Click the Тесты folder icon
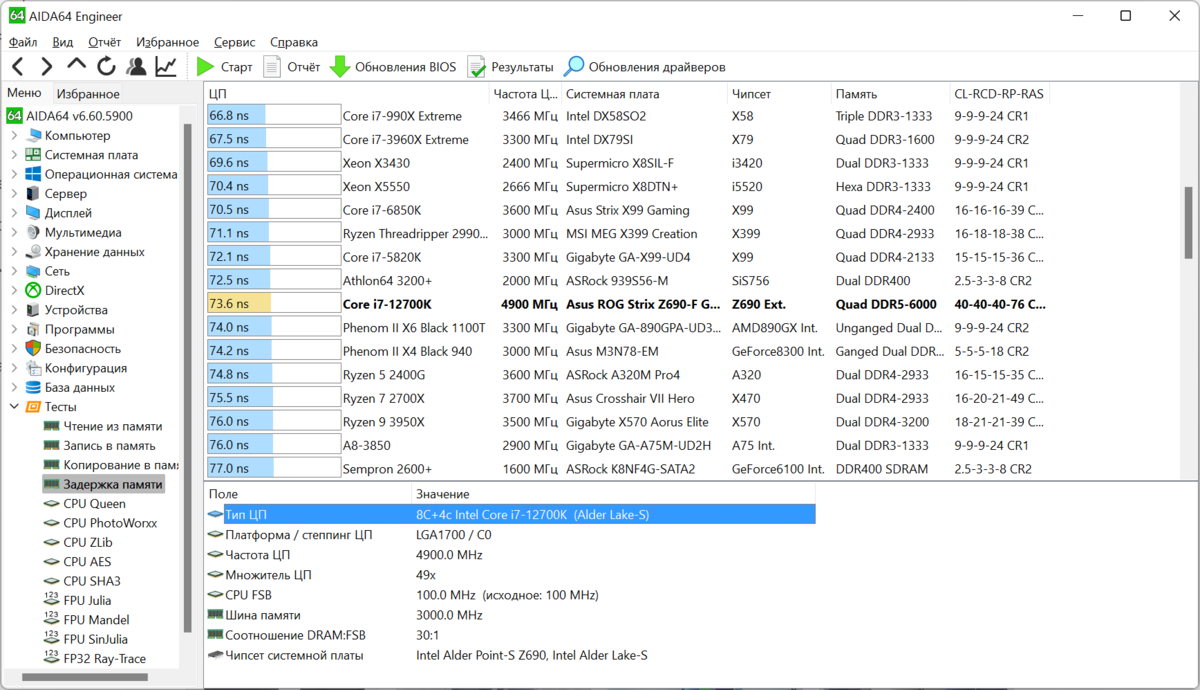The height and width of the screenshot is (690, 1200). pyautogui.click(x=34, y=407)
